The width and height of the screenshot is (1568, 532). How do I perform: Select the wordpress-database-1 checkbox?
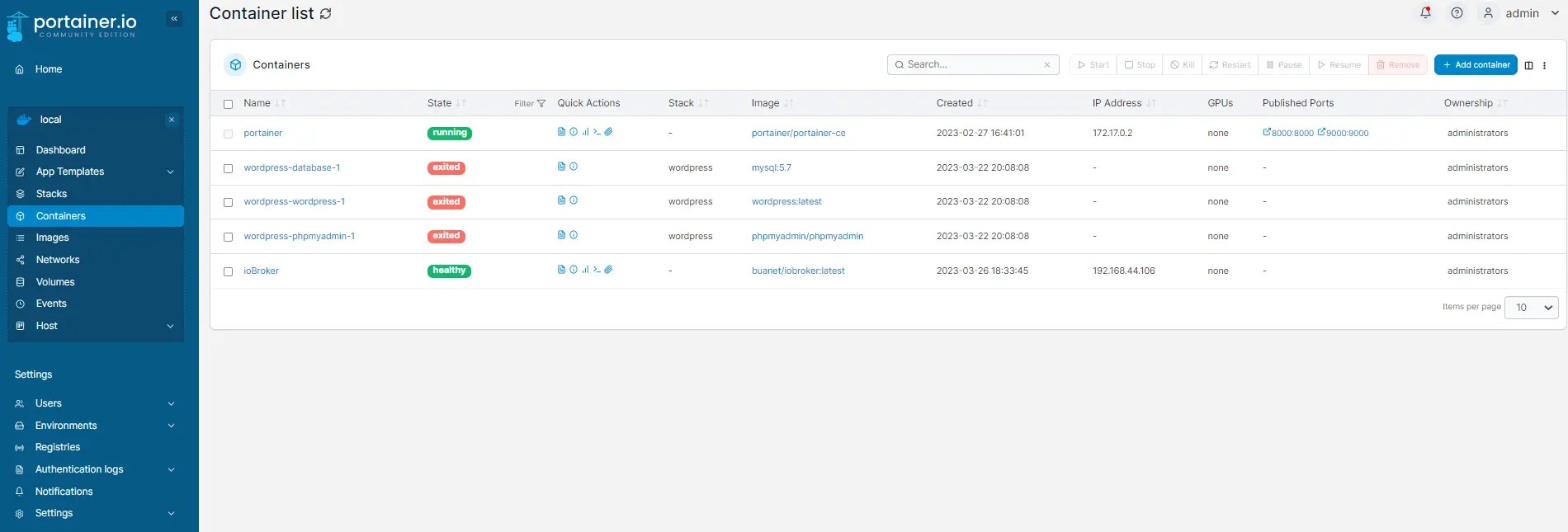(229, 168)
